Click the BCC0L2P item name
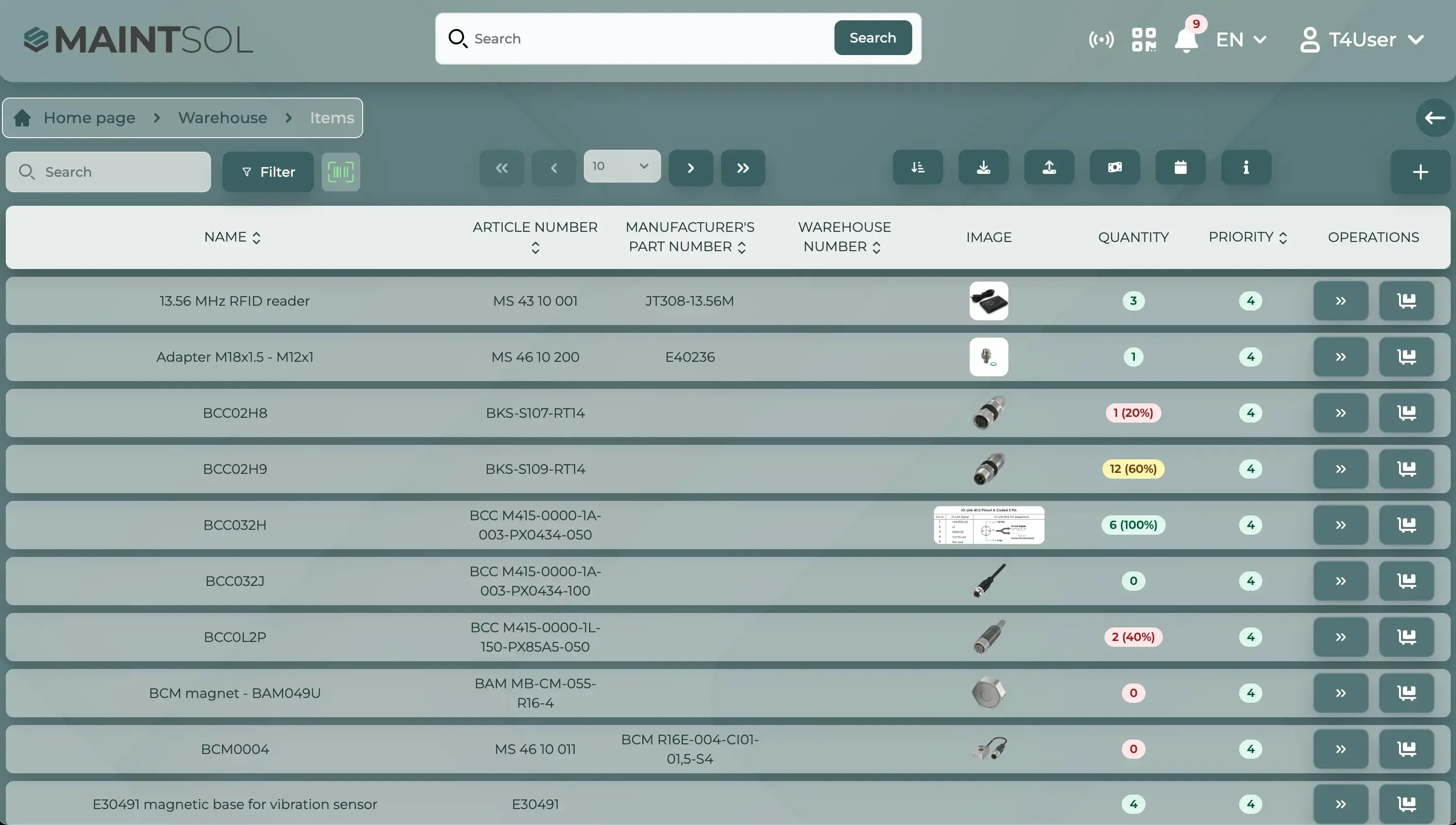 (235, 637)
